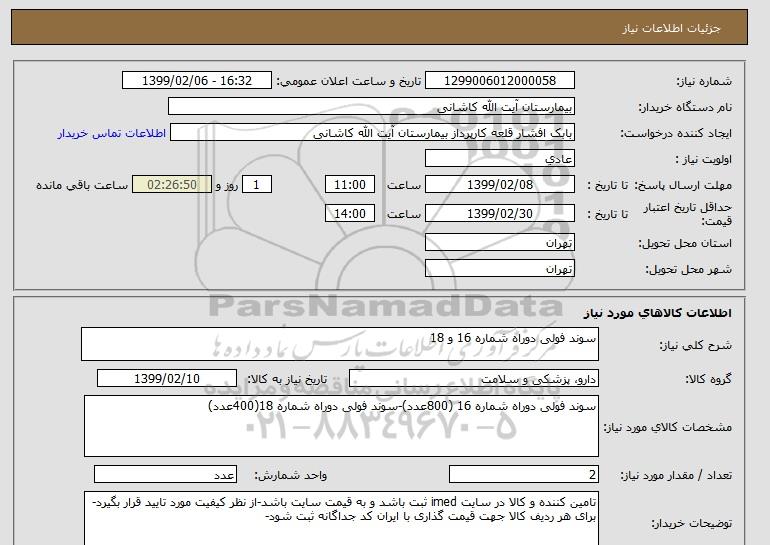Click the quantity field showing 2
Image resolution: width=770 pixels, height=545 pixels.
pyautogui.click(x=523, y=475)
